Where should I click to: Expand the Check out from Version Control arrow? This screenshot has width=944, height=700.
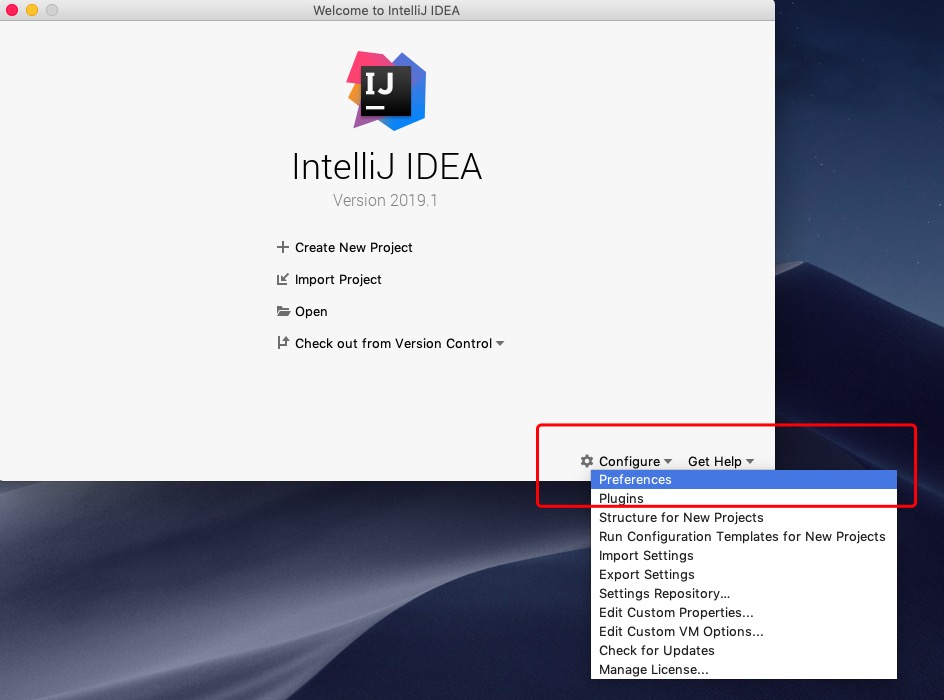click(500, 344)
